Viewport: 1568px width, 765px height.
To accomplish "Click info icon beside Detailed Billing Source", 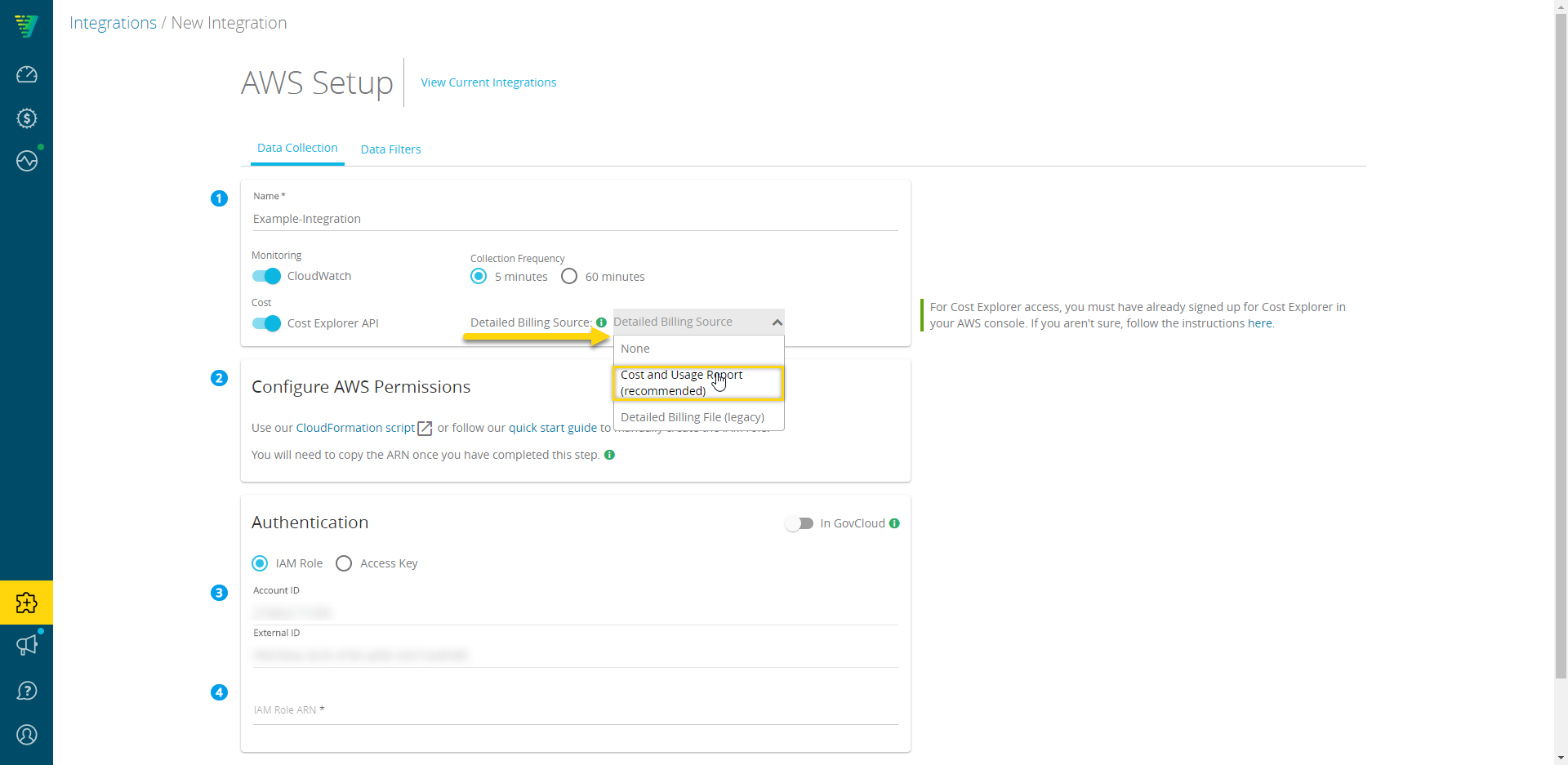I will pos(601,322).
